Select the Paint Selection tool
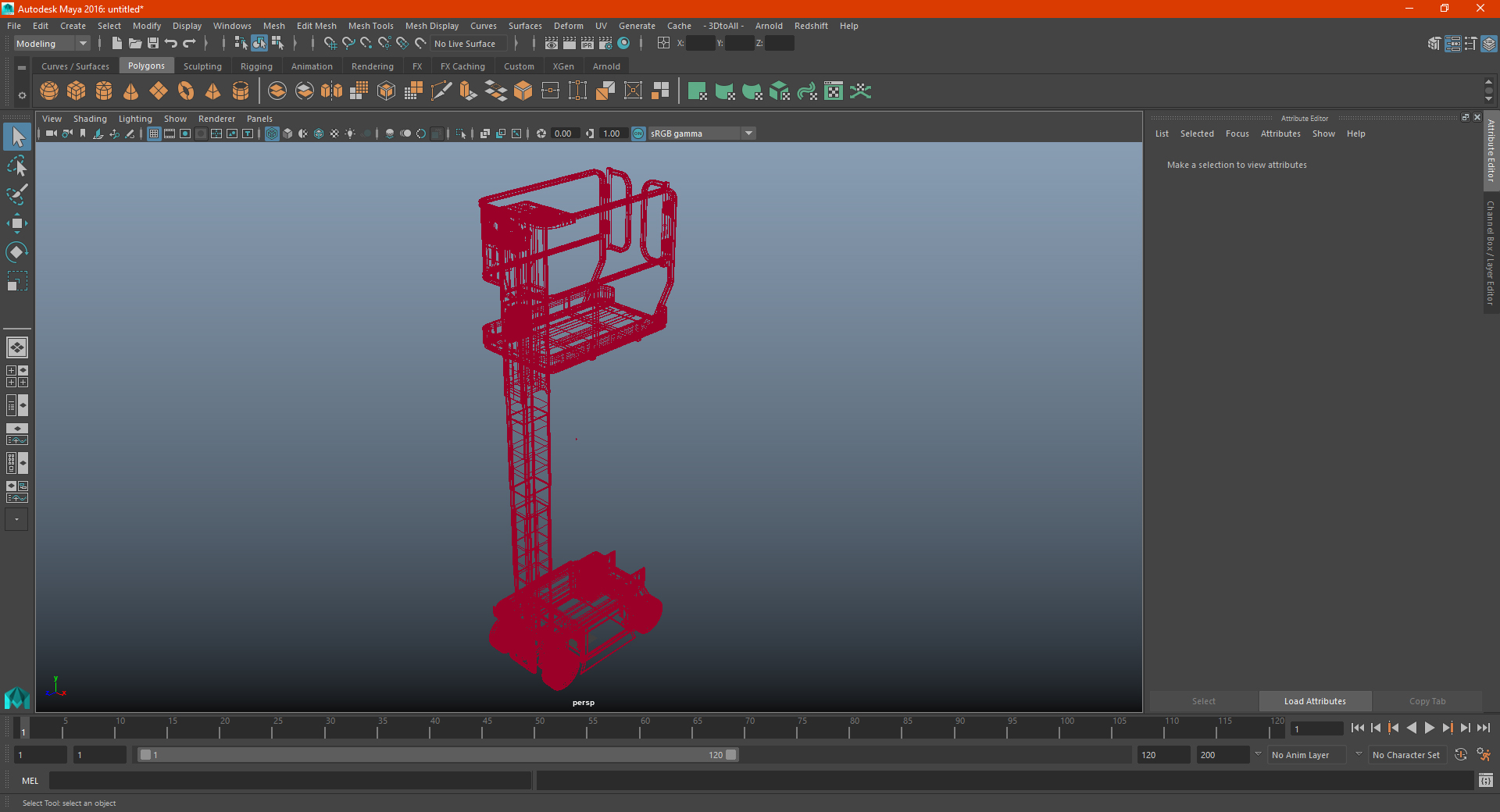 17,194
